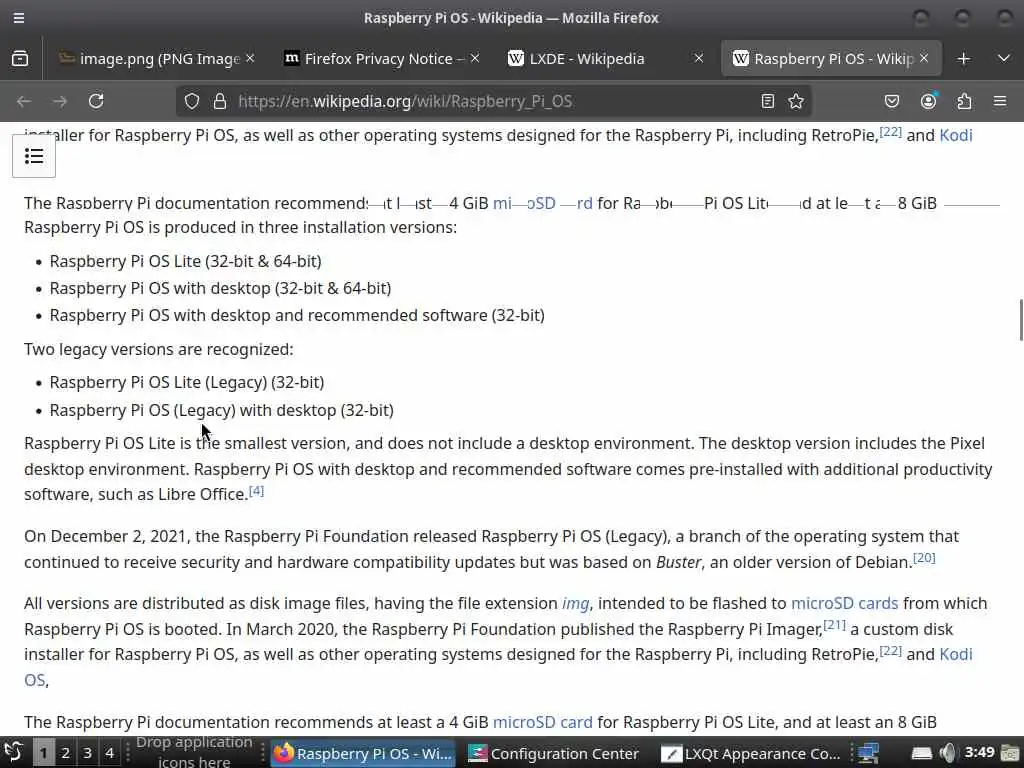
Task: Open citation [22] in top paragraph
Action: click(x=890, y=131)
